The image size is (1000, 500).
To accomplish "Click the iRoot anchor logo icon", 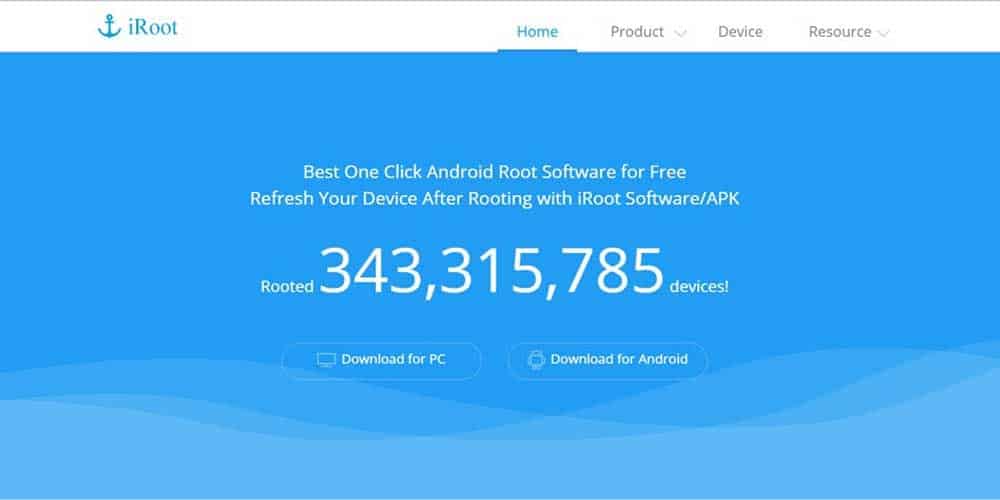I will 109,27.
